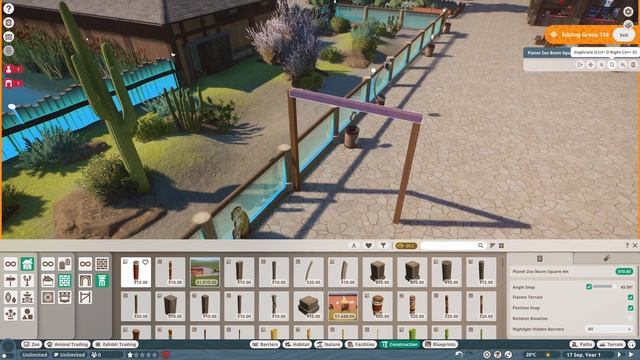Screen dimensions: 640x360
Task: Open the Blueprints tab
Action: 440,344
